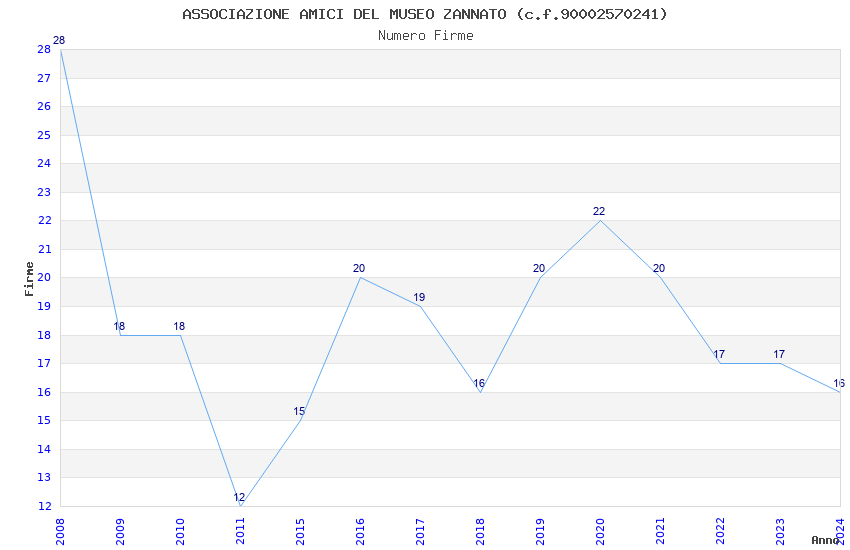This screenshot has width=850, height=550.
Task: Select year label 2018 on x-axis
Action: pos(480,531)
